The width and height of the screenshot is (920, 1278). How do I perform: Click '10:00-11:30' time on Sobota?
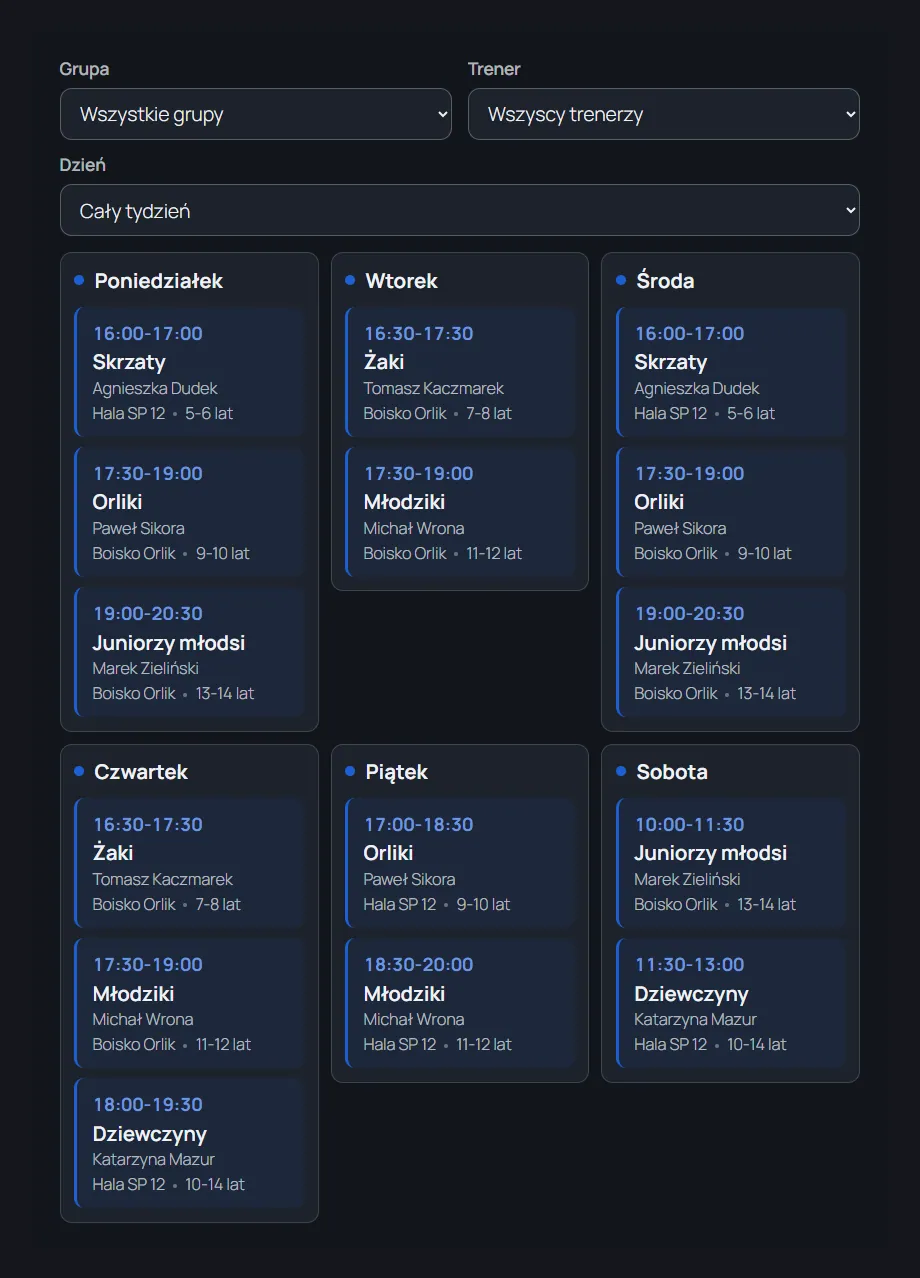pos(690,824)
